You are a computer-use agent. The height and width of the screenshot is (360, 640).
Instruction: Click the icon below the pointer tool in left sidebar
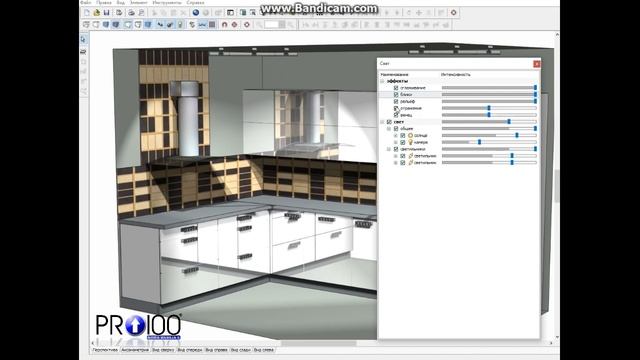tap(84, 52)
